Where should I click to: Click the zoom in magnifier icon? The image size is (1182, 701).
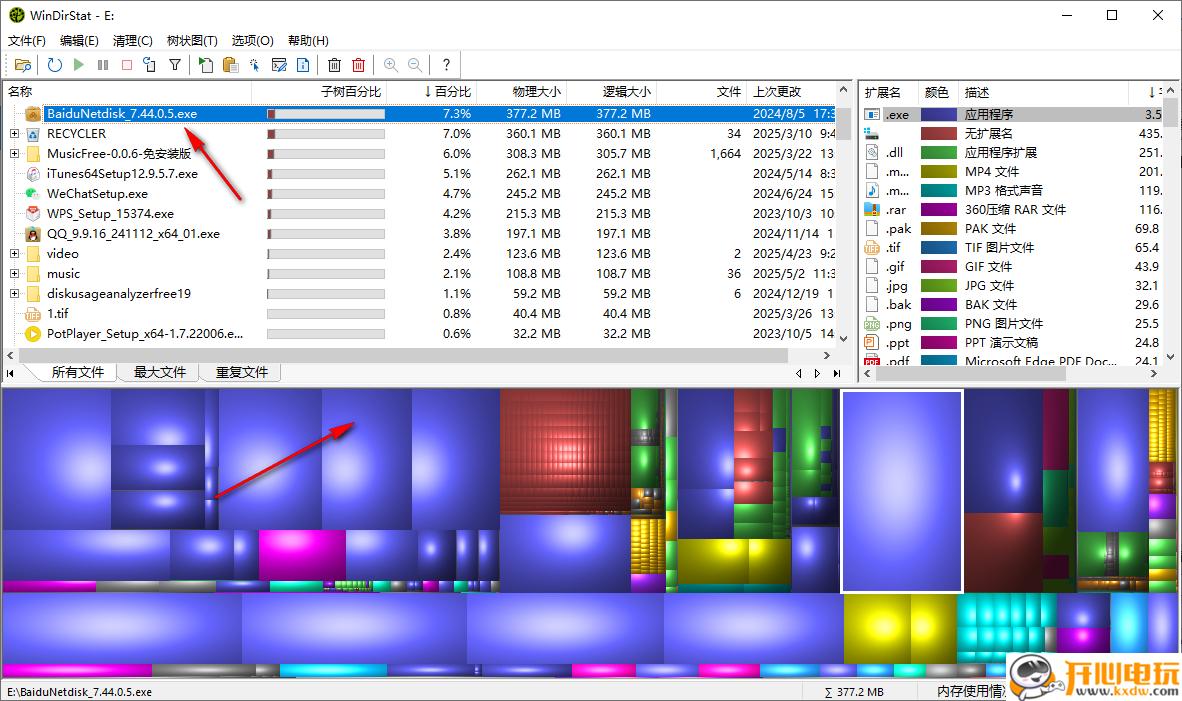click(x=390, y=65)
